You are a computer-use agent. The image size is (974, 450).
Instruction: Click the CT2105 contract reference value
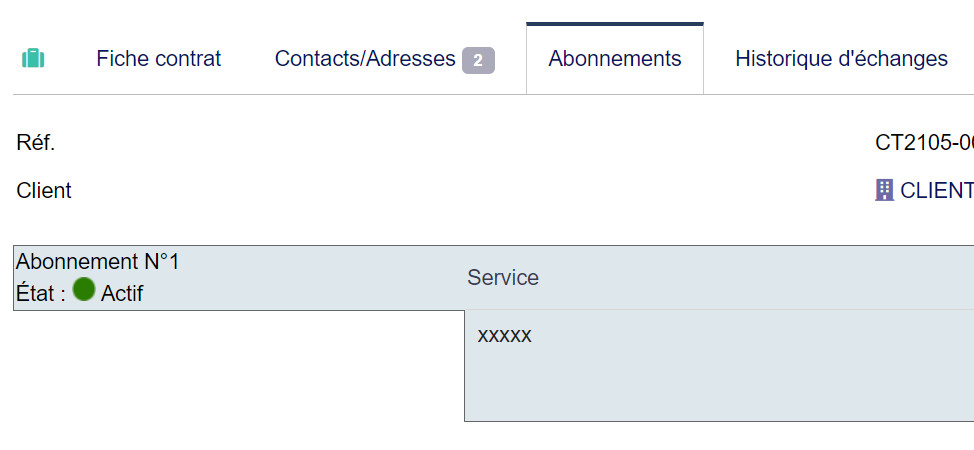[924, 143]
